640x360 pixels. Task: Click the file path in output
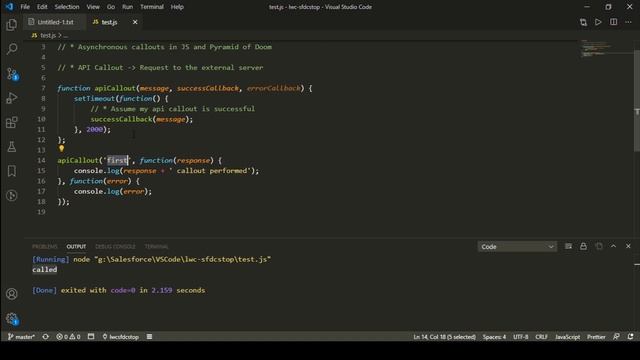click(x=182, y=259)
